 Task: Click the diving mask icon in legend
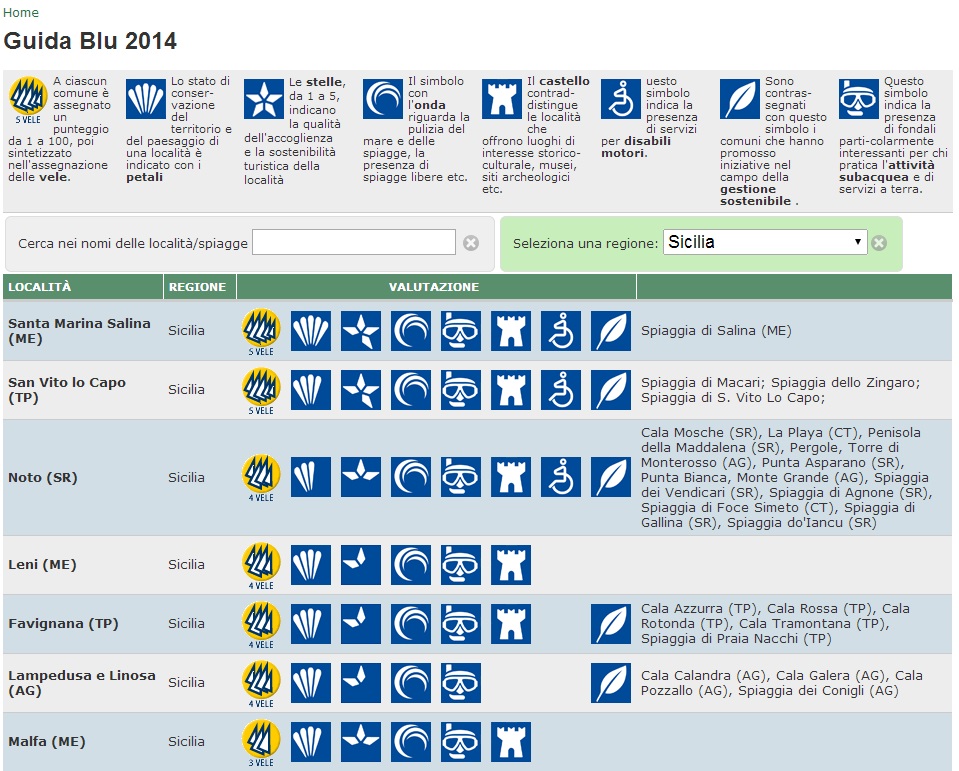[x=859, y=99]
